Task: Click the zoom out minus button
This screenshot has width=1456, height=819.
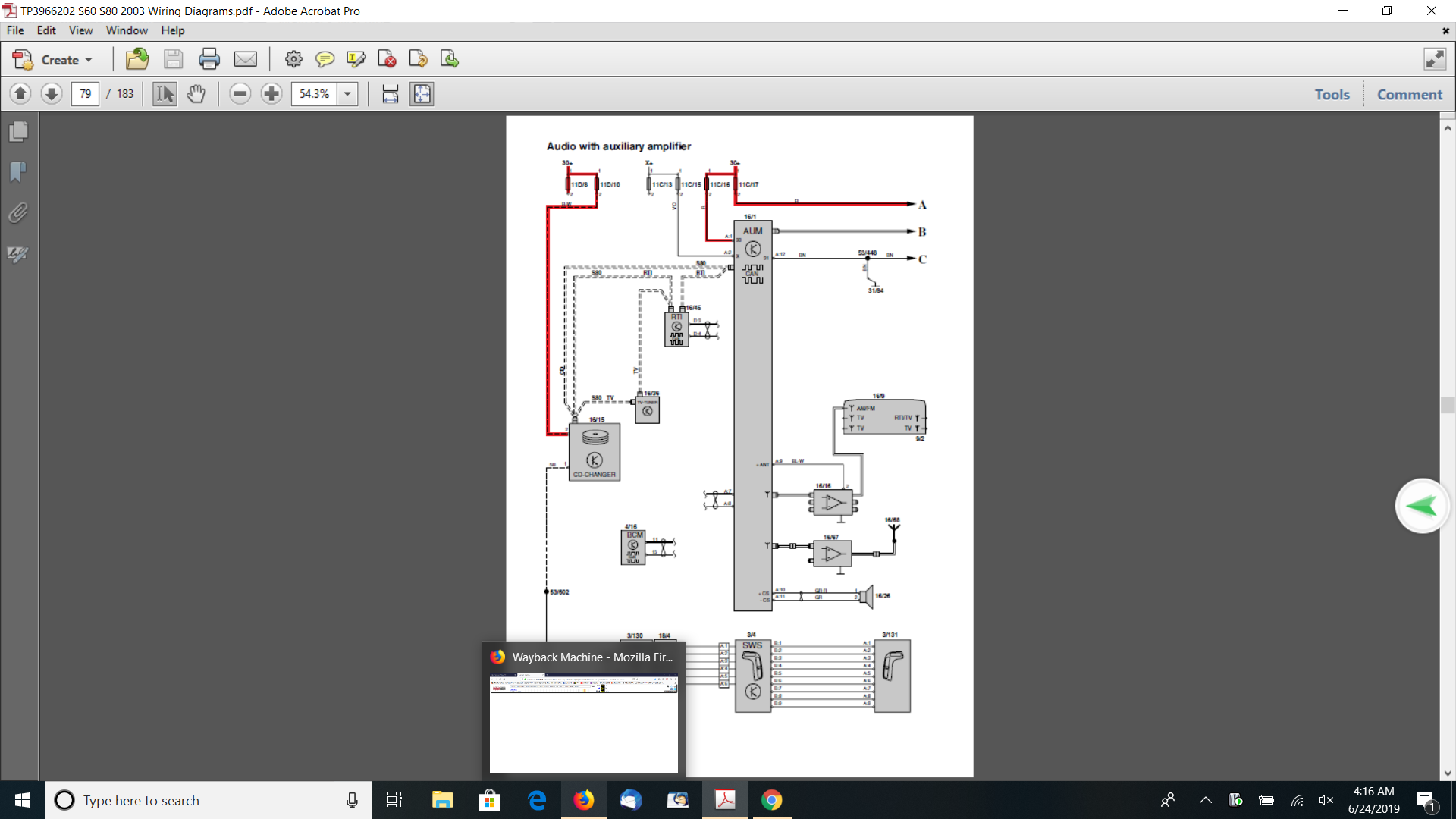Action: [x=240, y=94]
